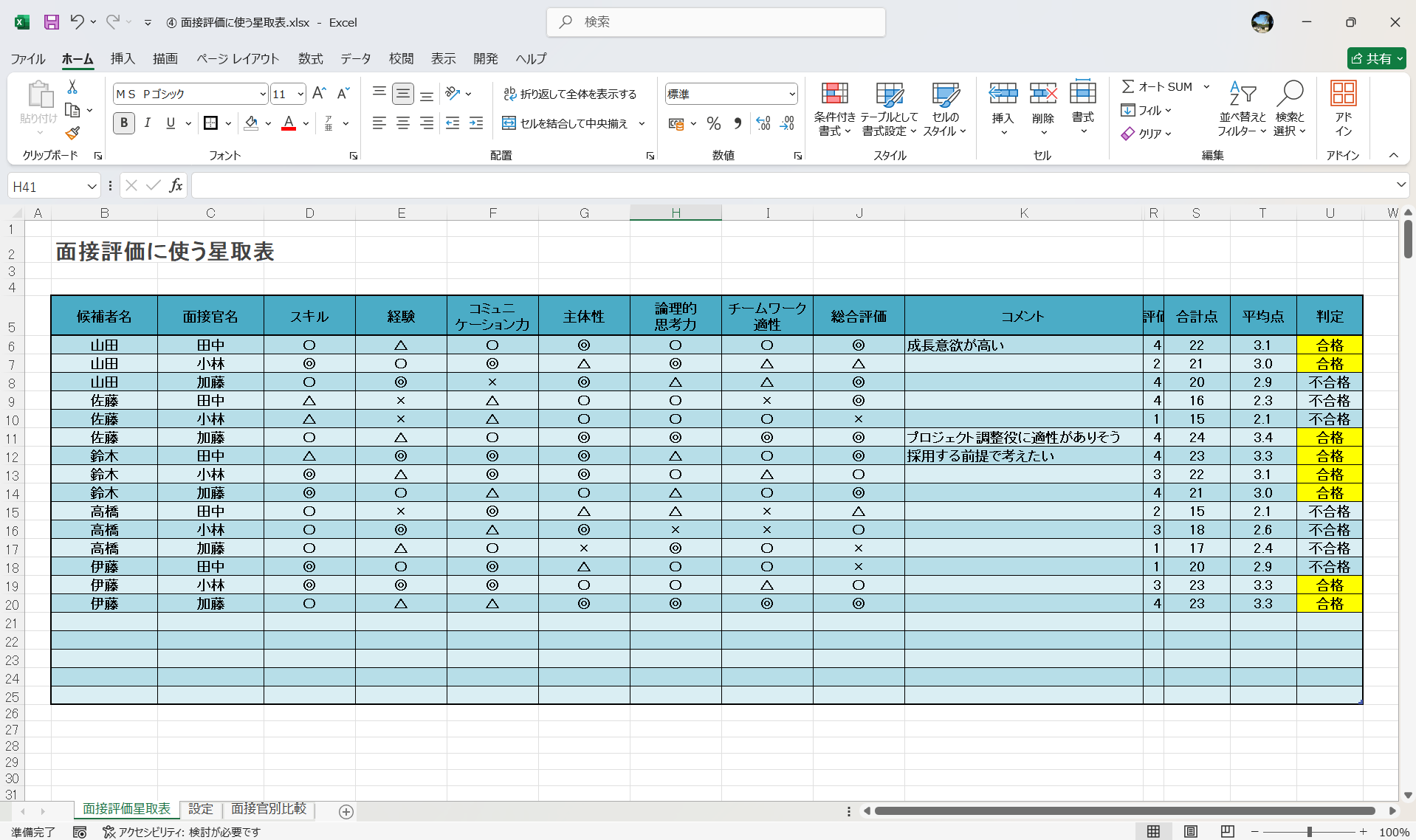Screen dimensions: 1416x840
Task: Enable wrap text for the cell
Action: [x=572, y=94]
